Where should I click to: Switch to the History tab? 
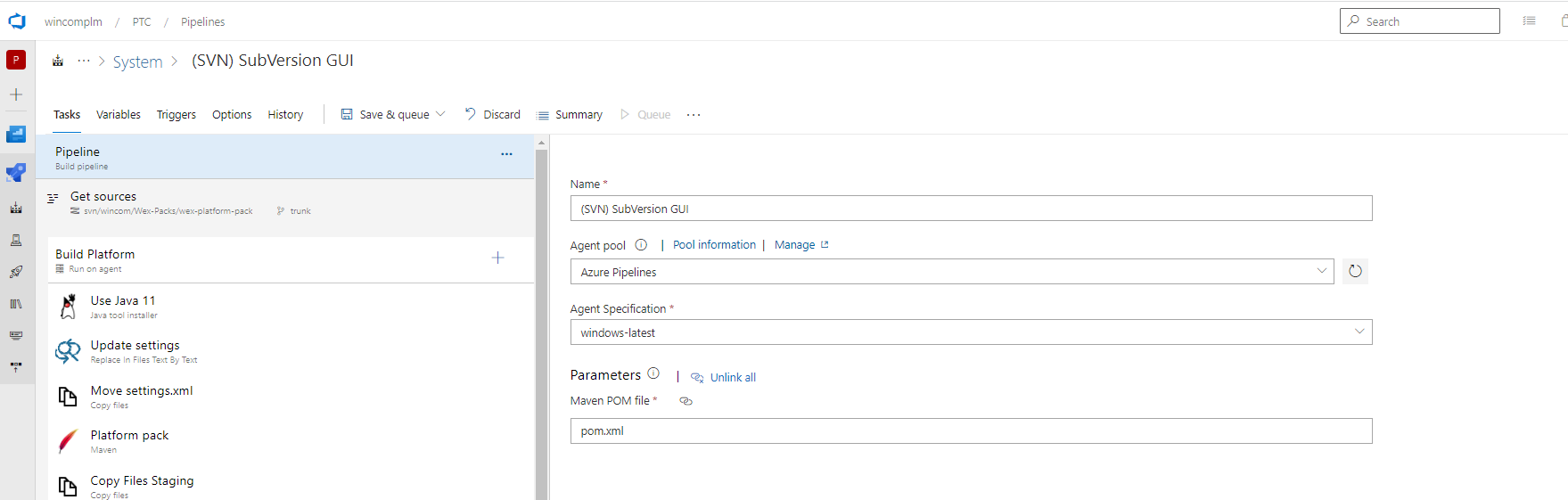coord(285,115)
